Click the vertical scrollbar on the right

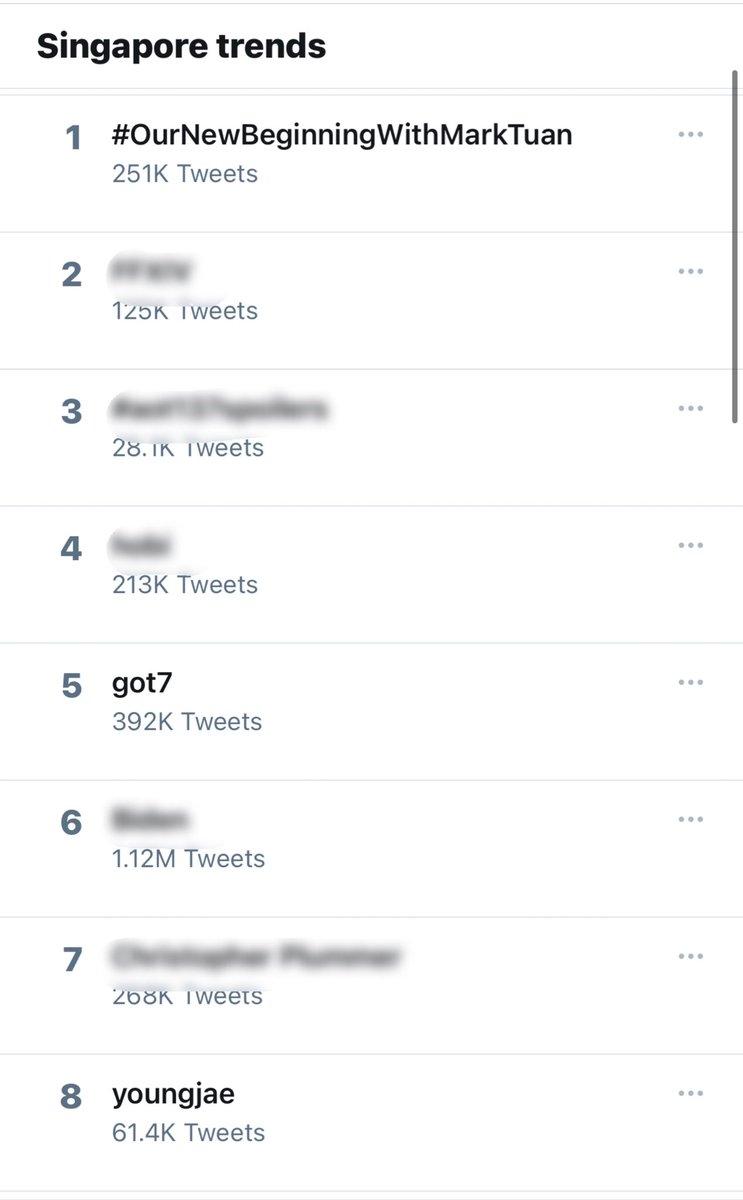tap(736, 250)
